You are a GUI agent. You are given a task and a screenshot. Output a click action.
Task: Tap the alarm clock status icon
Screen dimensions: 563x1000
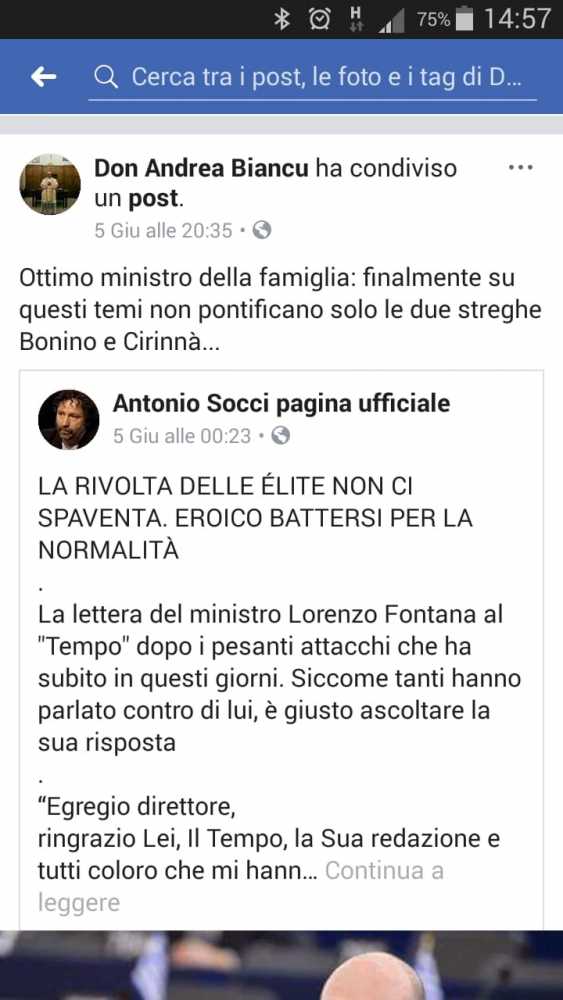[319, 20]
